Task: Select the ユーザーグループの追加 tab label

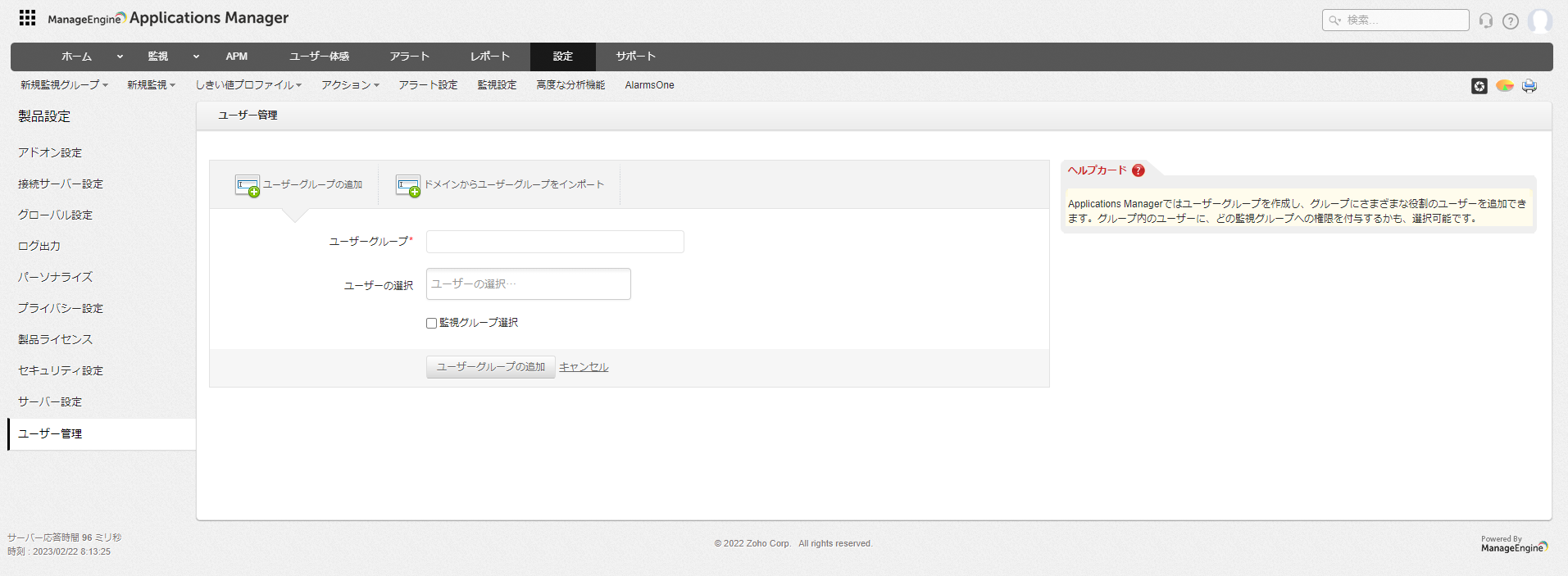Action: [x=312, y=185]
